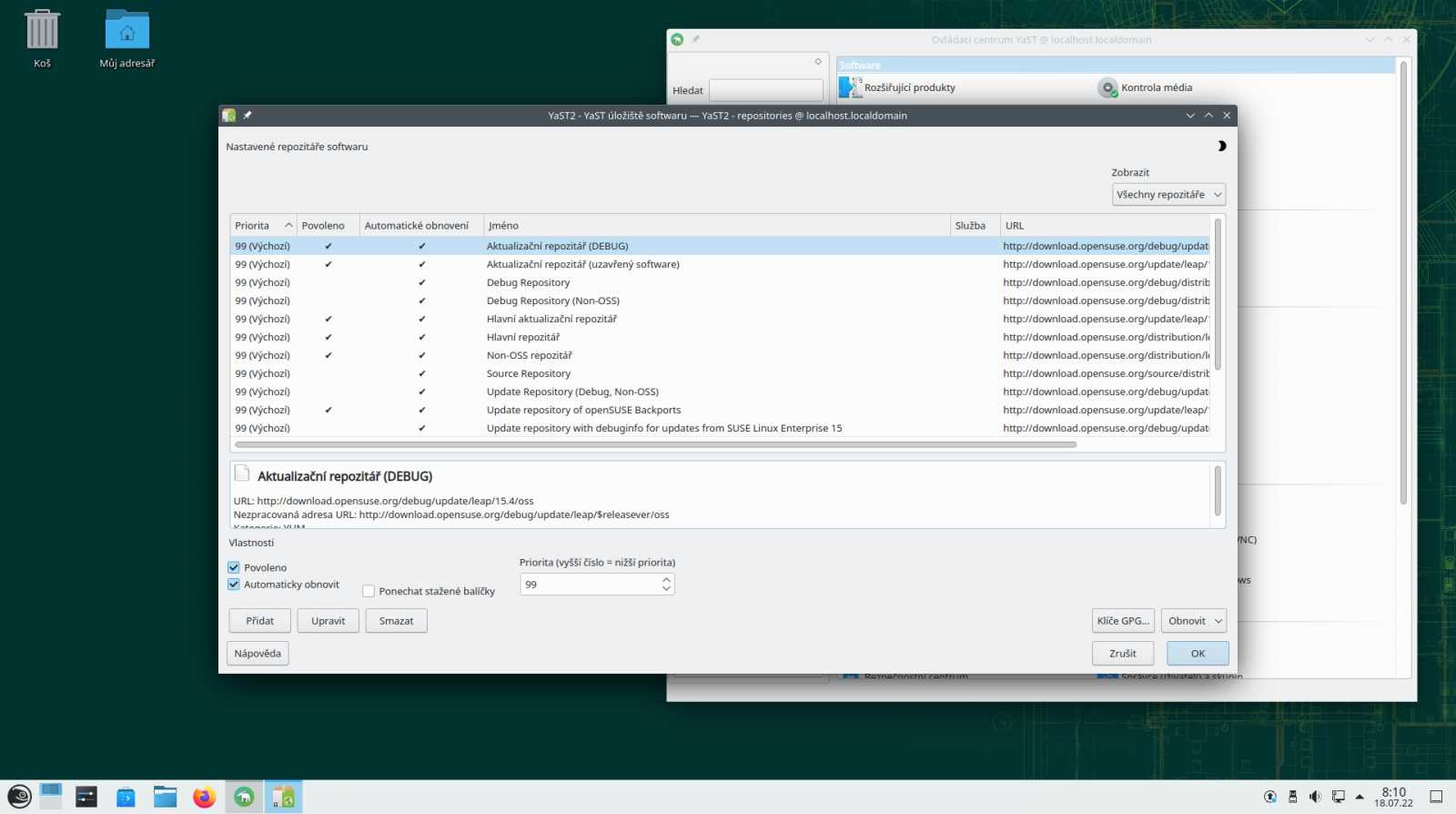Launch System Settings from the taskbar
Screen dimensions: 1456x814
[x=86, y=797]
